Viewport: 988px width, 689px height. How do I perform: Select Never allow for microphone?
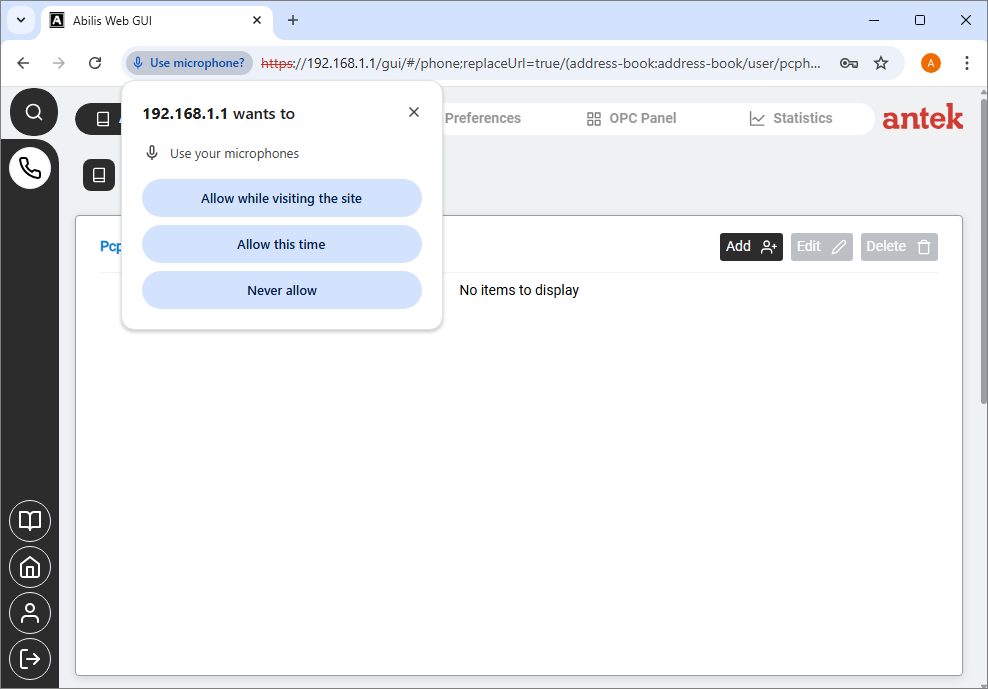(281, 290)
